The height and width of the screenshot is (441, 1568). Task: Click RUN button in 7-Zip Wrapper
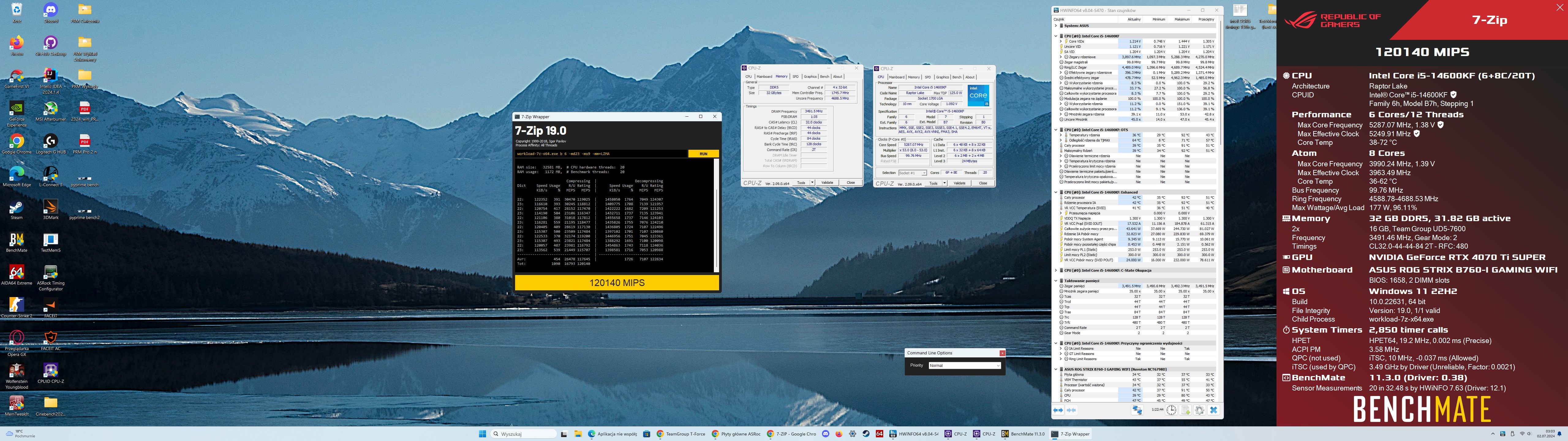(x=703, y=153)
